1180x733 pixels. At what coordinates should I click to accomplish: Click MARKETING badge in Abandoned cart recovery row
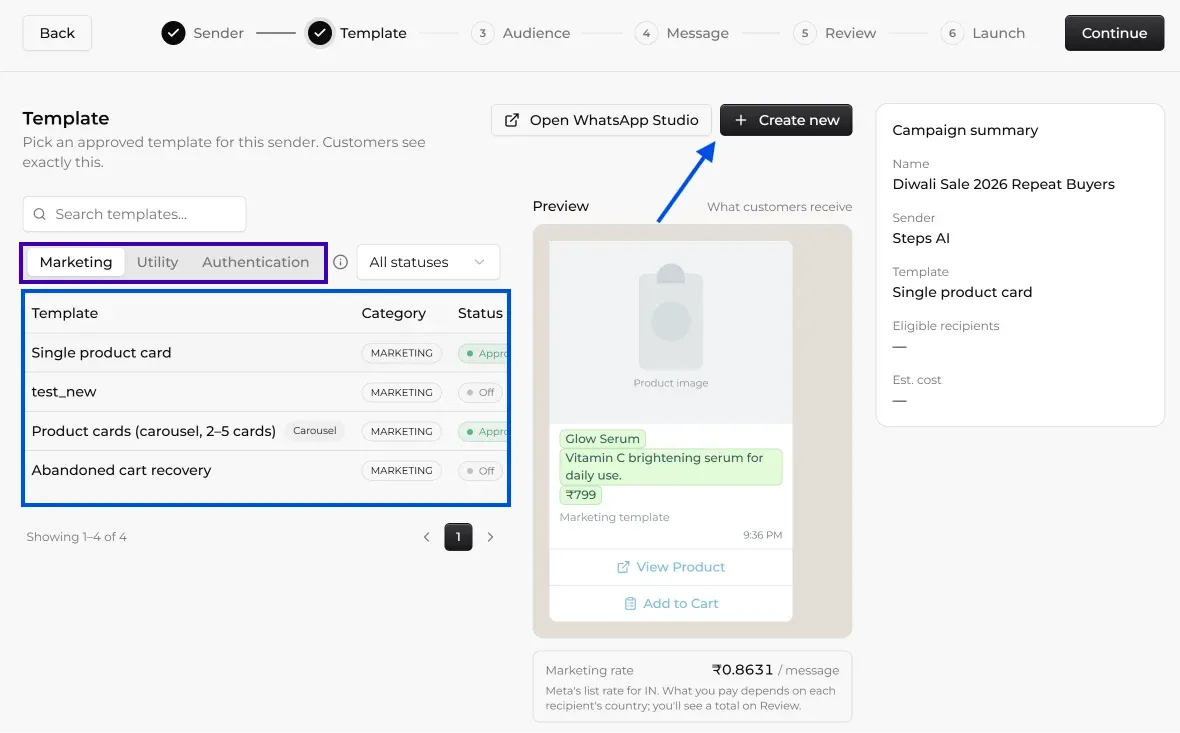(x=401, y=470)
